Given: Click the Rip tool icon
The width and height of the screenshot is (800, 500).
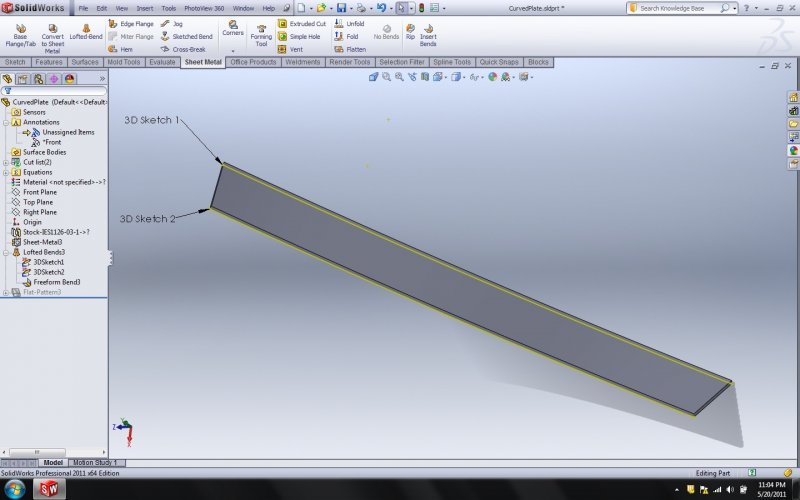Looking at the screenshot, I should 410,31.
